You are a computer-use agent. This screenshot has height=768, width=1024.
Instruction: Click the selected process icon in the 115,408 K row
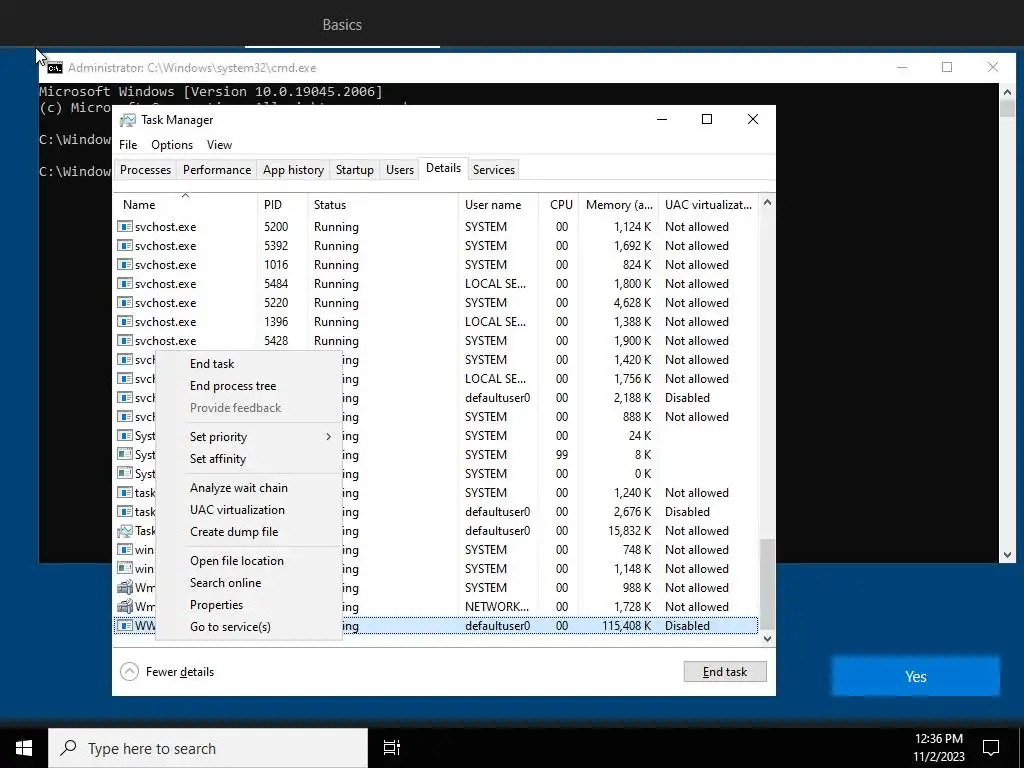tap(125, 626)
